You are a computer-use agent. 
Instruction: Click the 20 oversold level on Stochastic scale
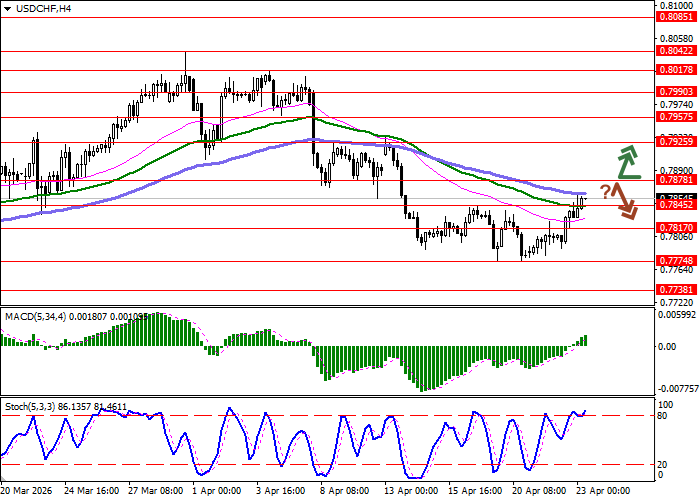[x=663, y=465]
